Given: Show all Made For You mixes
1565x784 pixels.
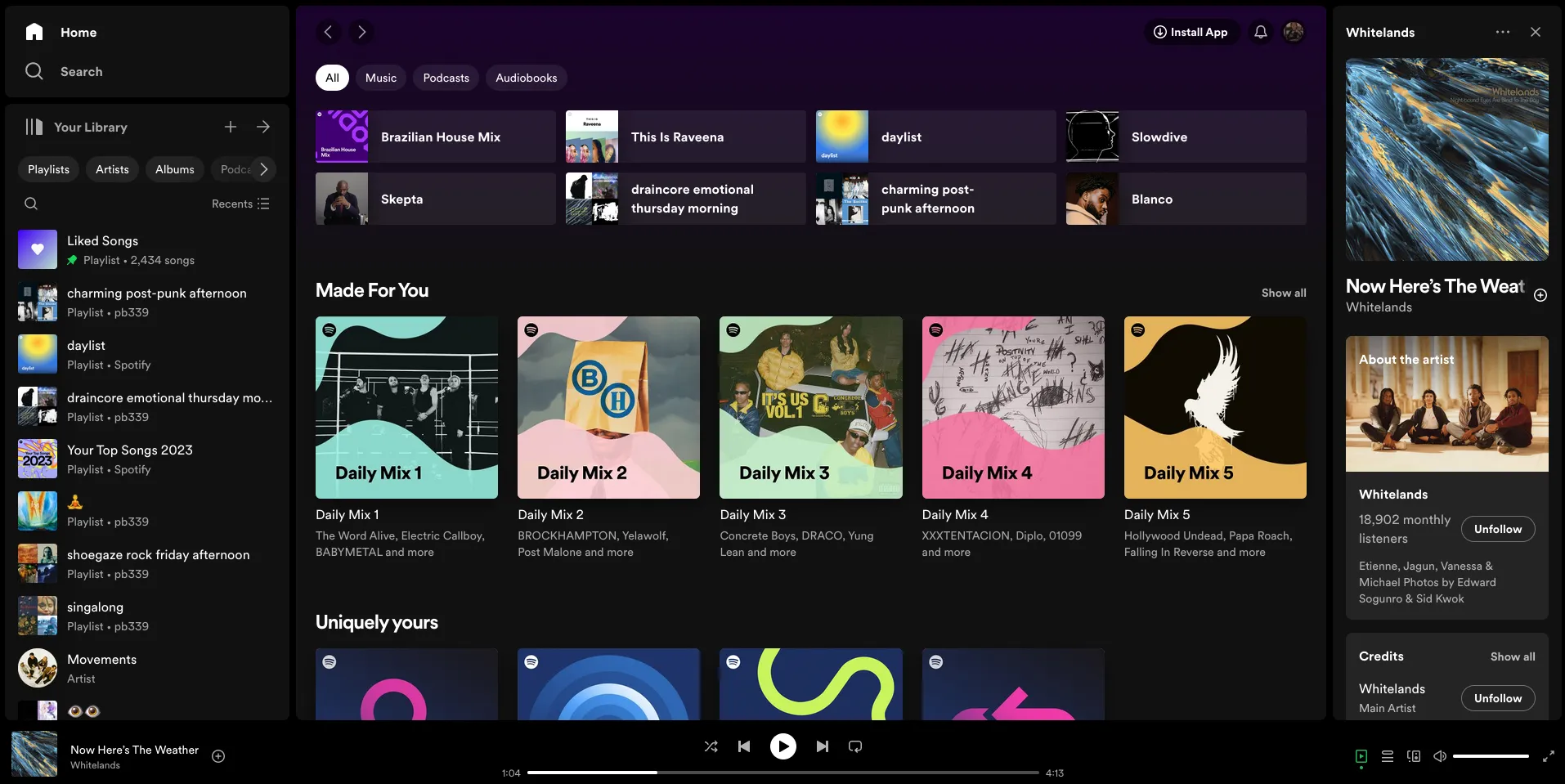Looking at the screenshot, I should (x=1284, y=293).
